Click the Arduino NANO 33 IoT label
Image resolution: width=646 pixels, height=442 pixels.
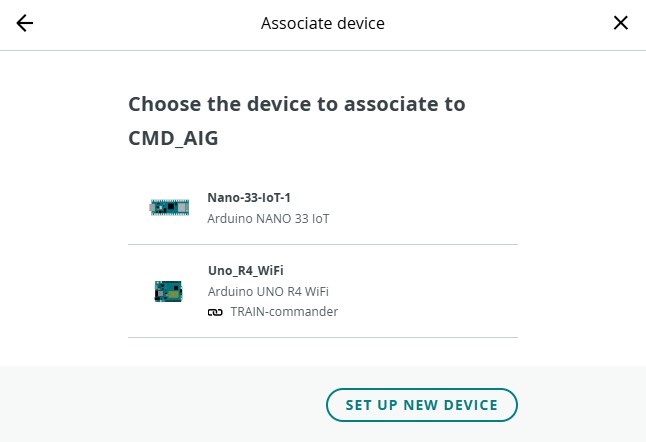coord(268,217)
